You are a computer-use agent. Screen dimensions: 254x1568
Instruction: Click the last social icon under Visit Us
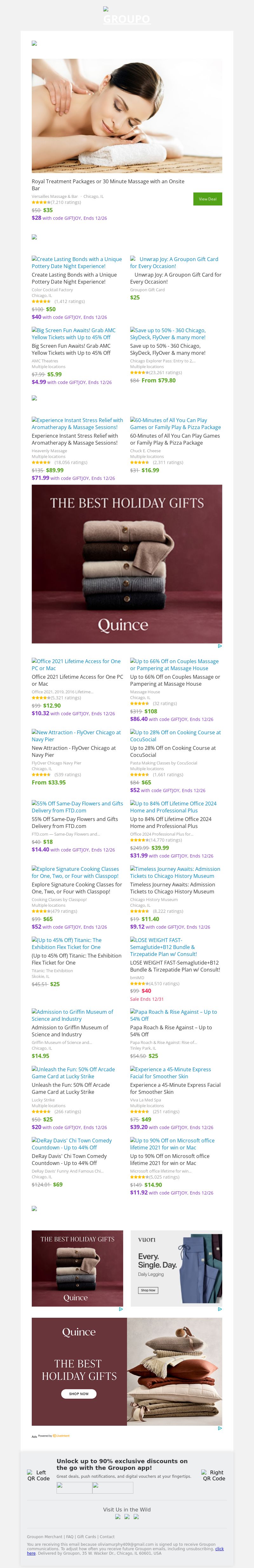coord(136,1516)
